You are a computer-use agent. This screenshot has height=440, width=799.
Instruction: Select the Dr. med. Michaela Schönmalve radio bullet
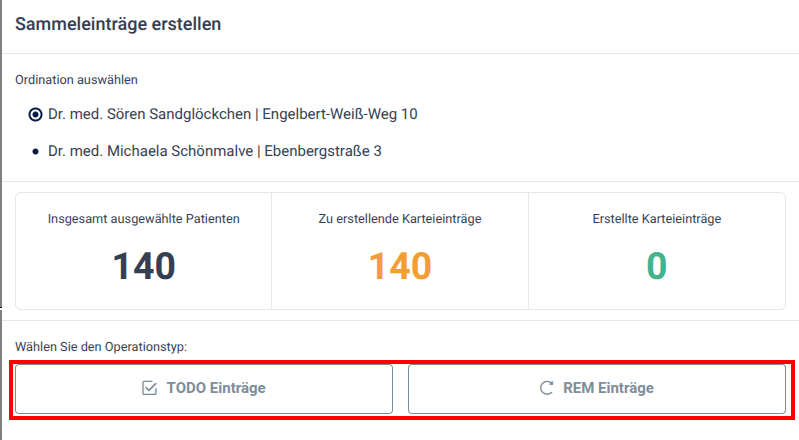point(35,151)
